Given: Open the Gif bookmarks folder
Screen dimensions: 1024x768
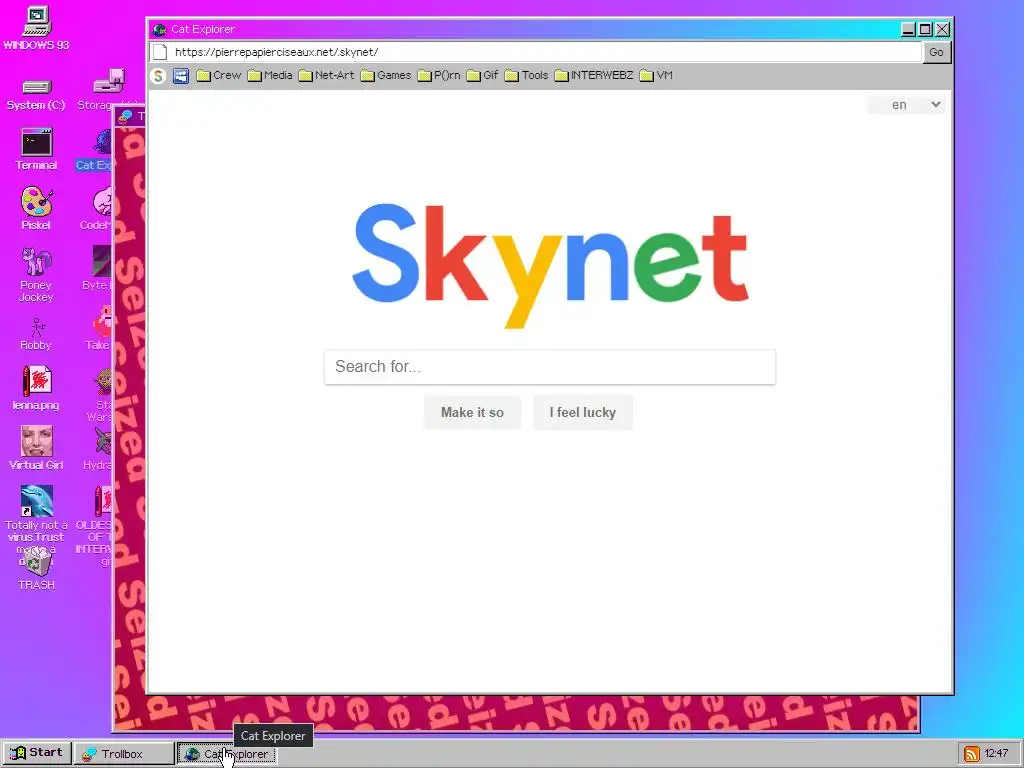Looking at the screenshot, I should coord(483,75).
